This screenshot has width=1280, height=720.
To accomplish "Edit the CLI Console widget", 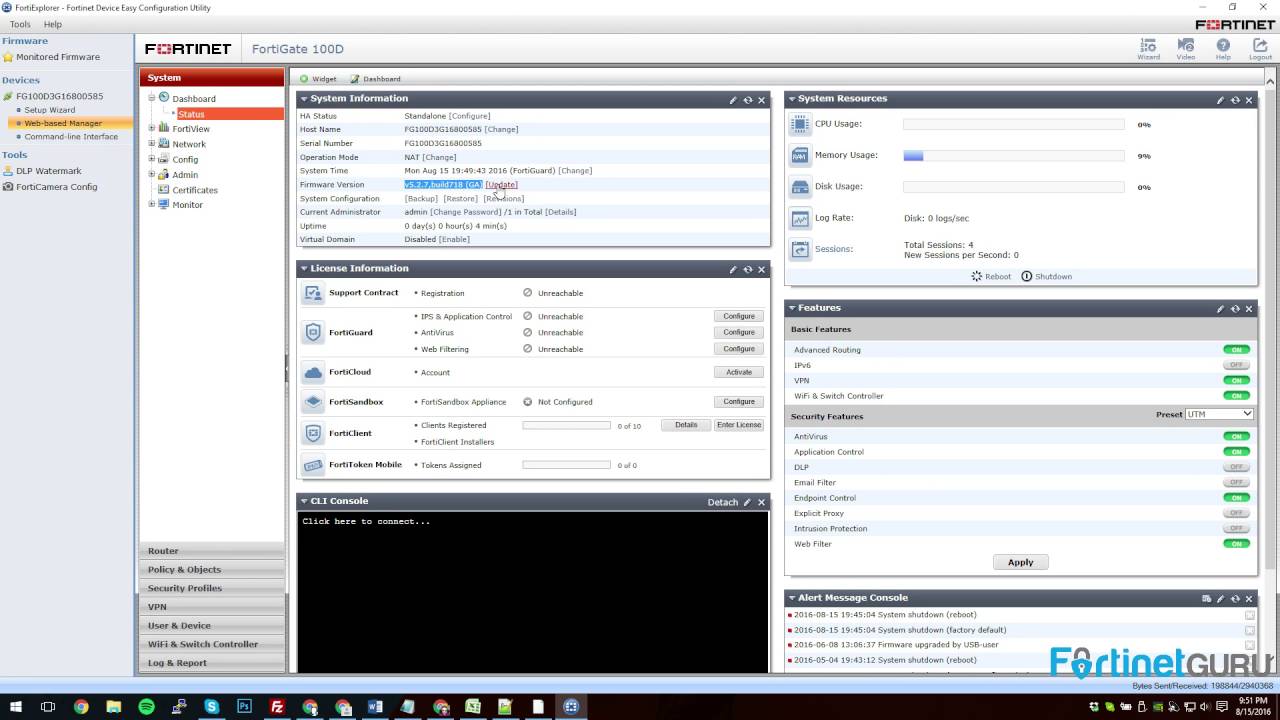I will click(747, 502).
